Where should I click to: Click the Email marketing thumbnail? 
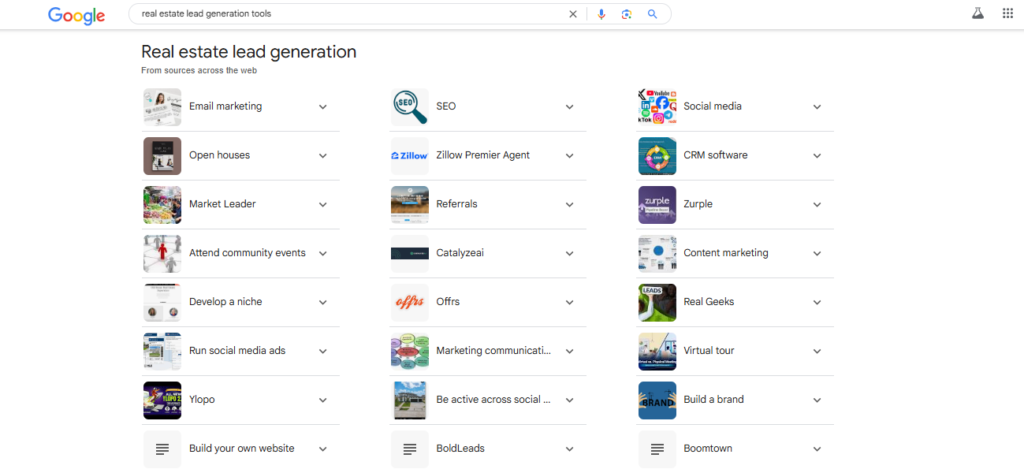[x=163, y=107]
